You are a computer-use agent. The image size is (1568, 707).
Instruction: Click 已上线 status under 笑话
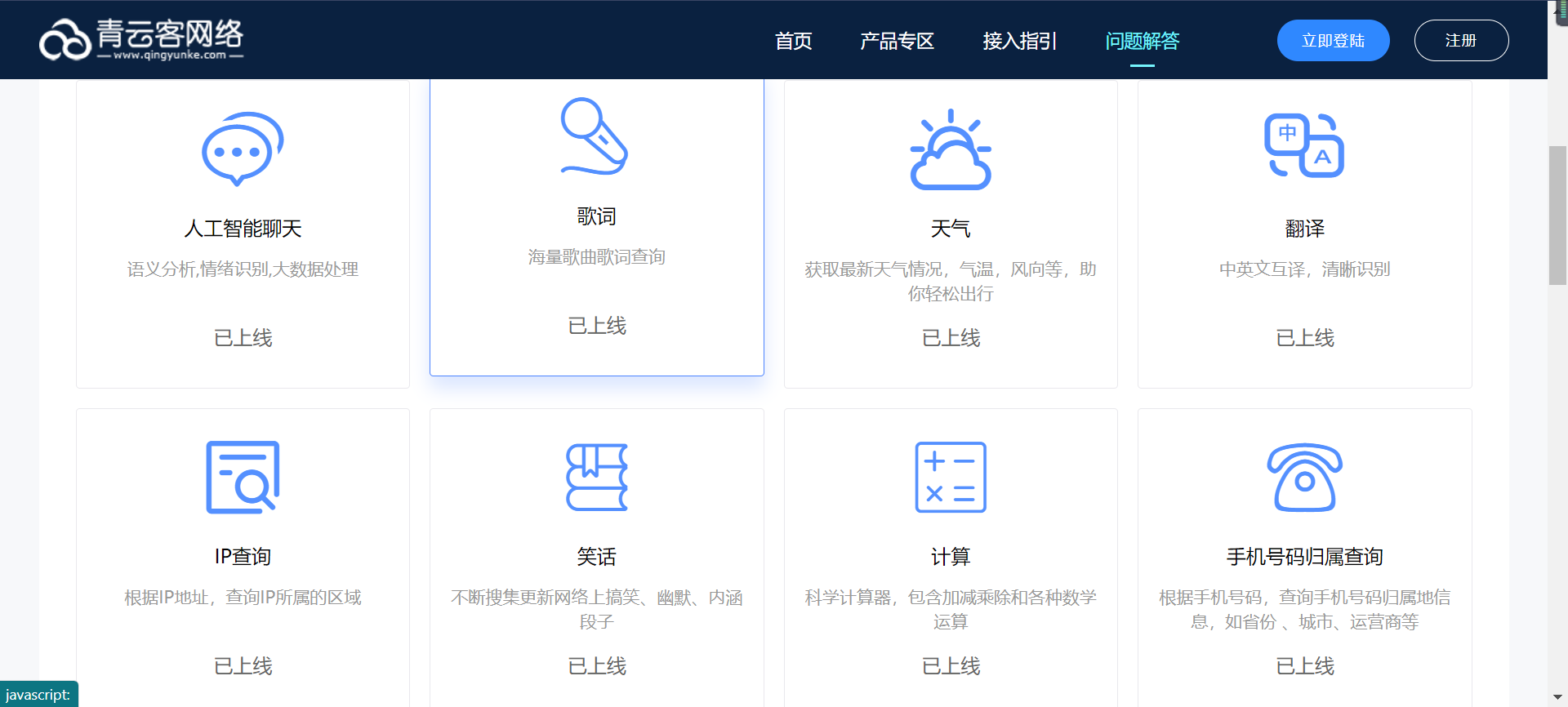pos(597,666)
